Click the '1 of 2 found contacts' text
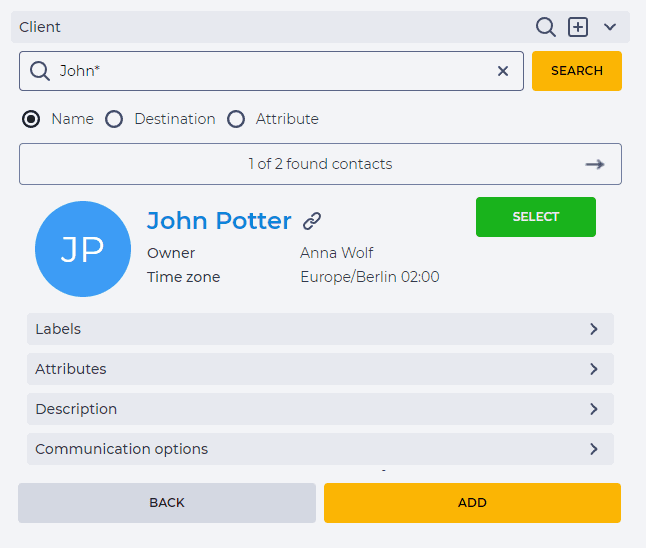The height and width of the screenshot is (548, 646). (x=320, y=164)
